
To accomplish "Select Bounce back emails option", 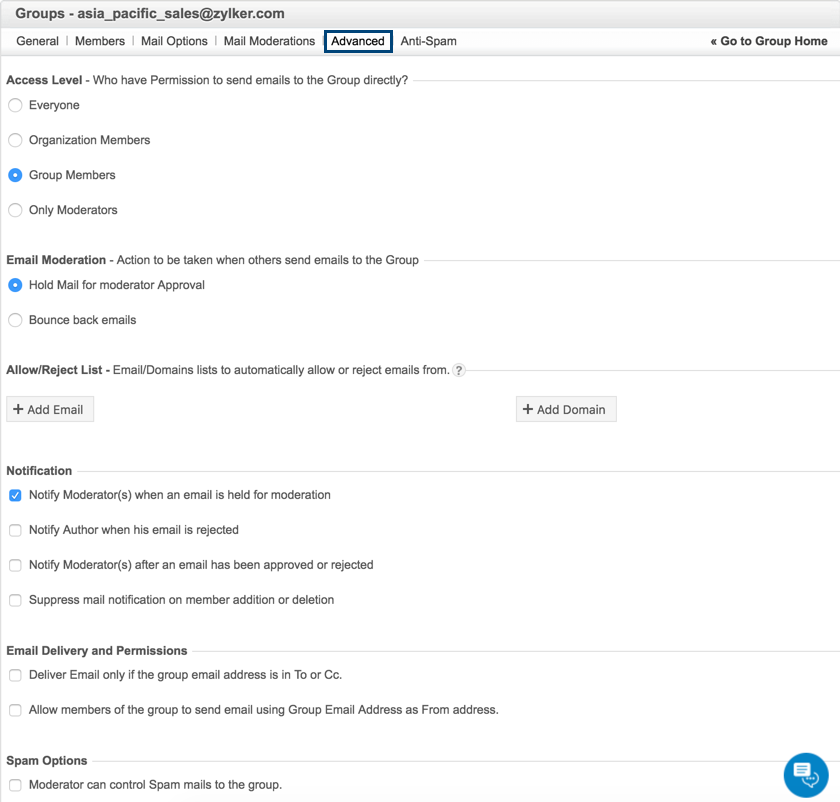I will pos(15,320).
